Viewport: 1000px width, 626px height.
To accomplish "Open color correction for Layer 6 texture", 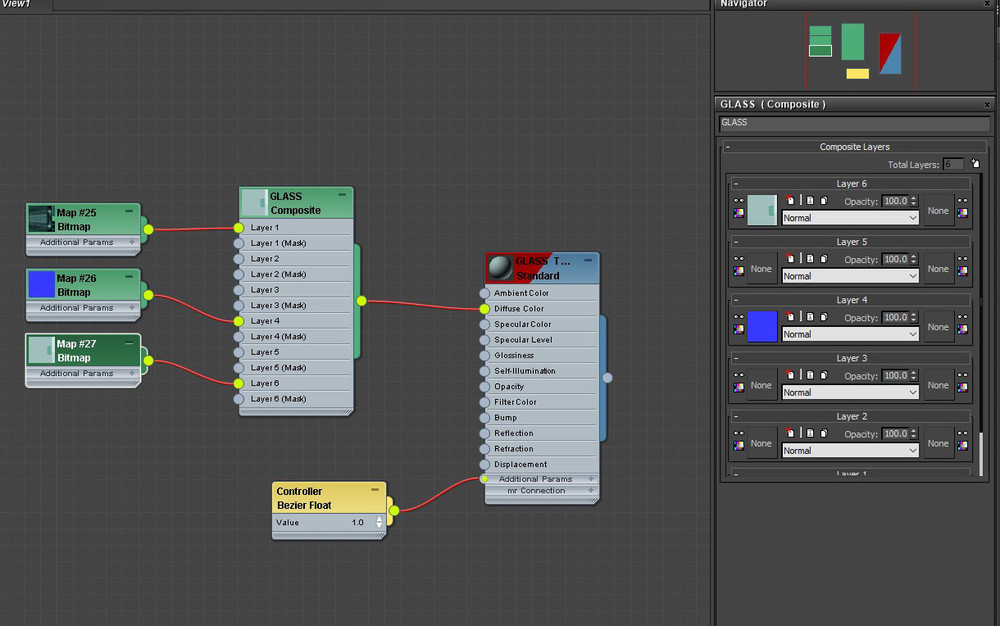I will coord(739,213).
